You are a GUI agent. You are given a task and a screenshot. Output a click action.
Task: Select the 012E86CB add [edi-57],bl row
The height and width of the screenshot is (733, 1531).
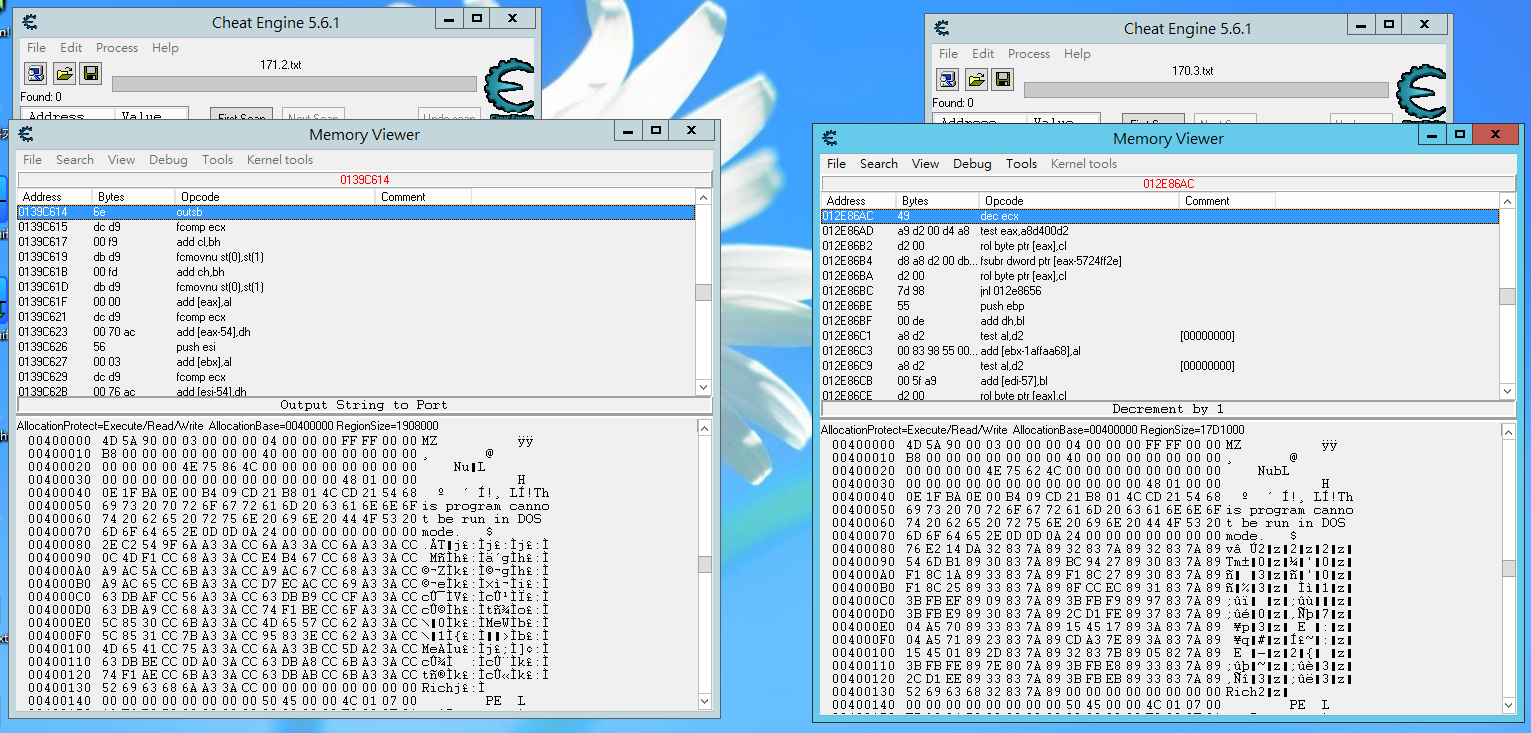point(1160,381)
